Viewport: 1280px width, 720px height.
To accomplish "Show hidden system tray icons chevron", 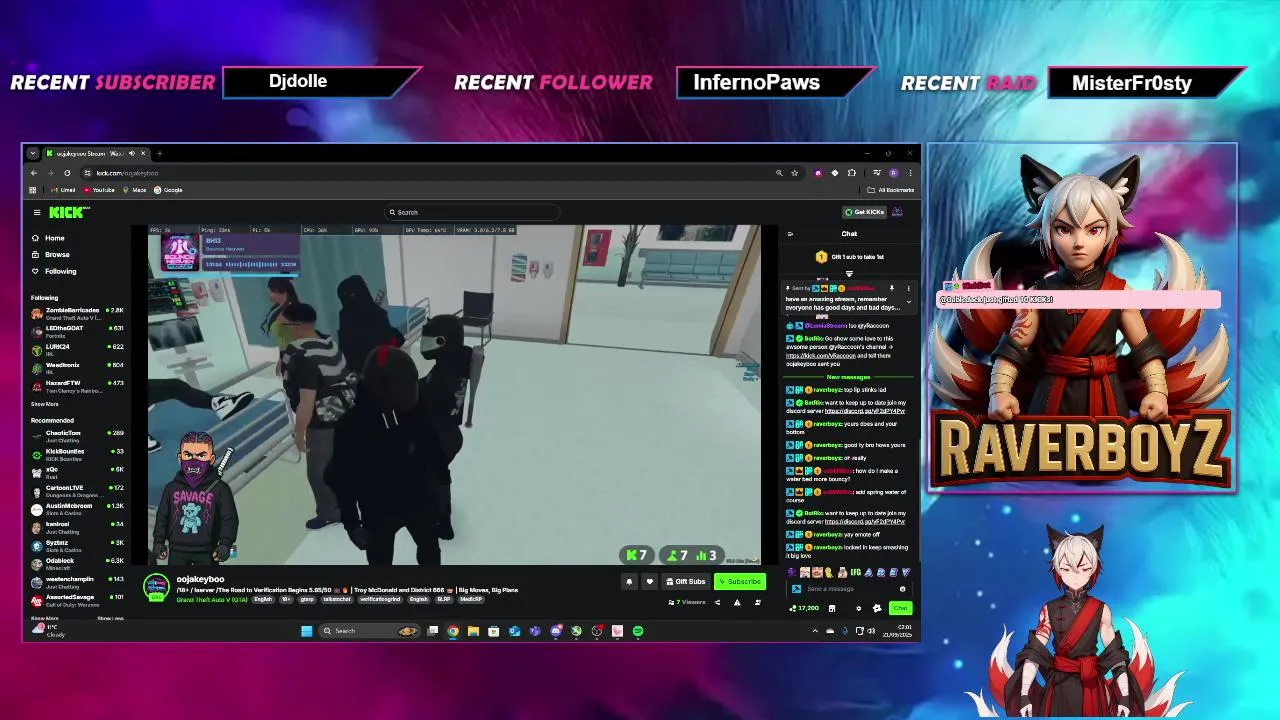I will tap(815, 631).
